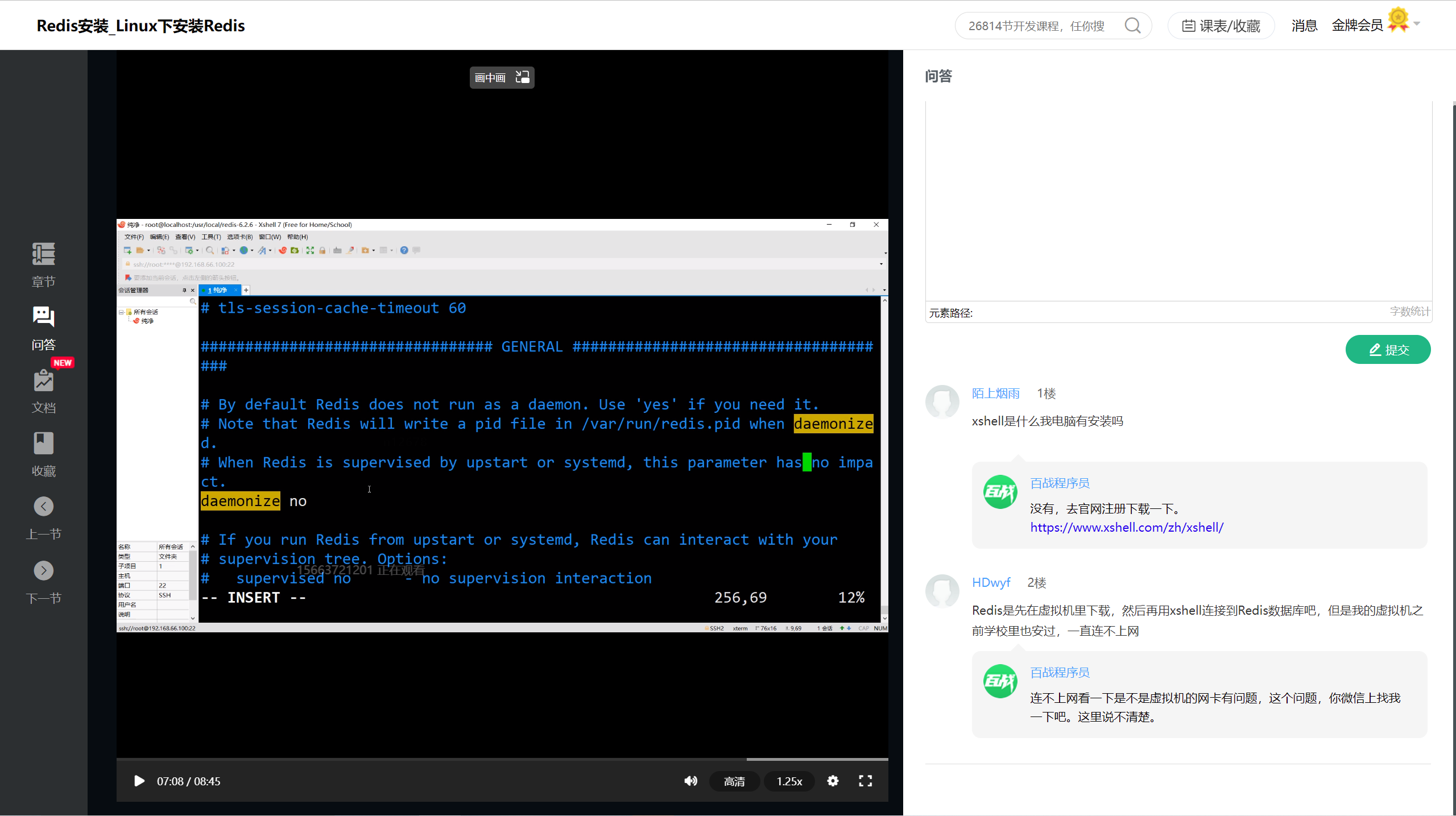The height and width of the screenshot is (816, 1456).
Task: Click 百战程序员 name in first reply
Action: click(x=1060, y=483)
